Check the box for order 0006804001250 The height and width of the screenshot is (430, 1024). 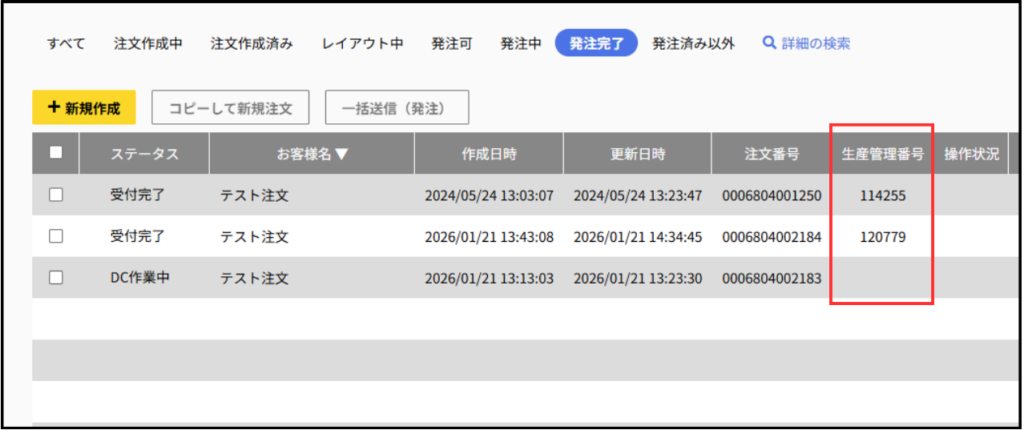[x=56, y=195]
